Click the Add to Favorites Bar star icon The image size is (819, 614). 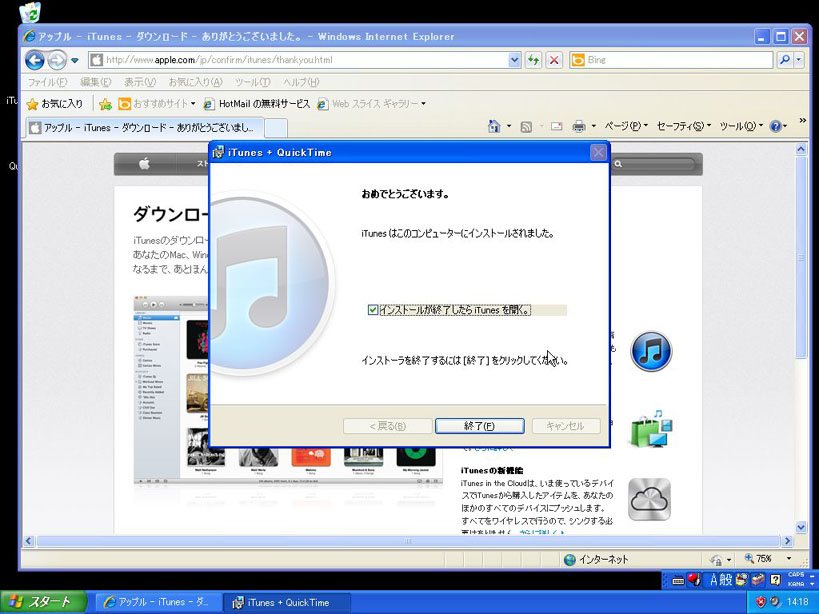[x=105, y=104]
